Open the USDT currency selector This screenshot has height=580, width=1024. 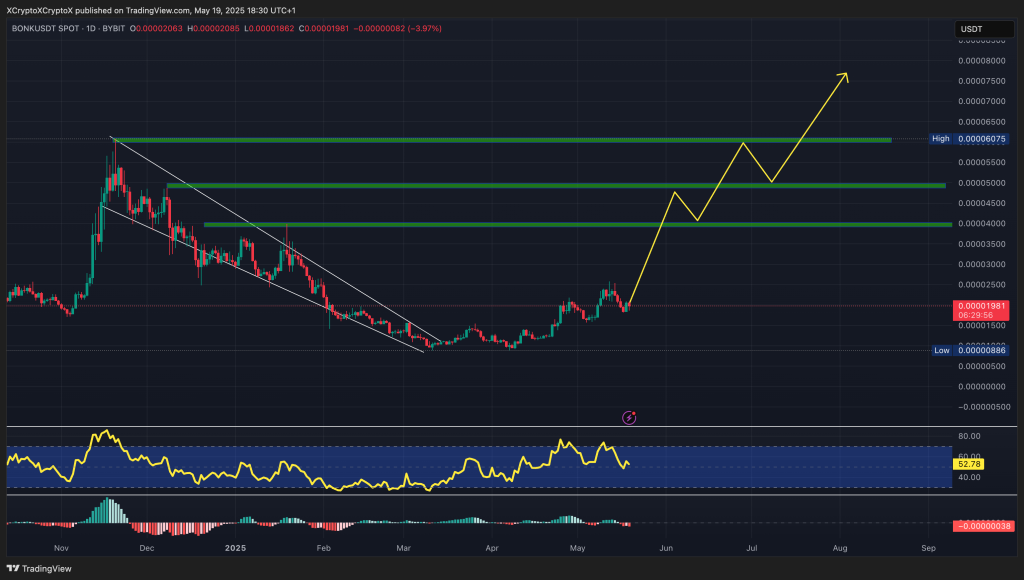coord(982,29)
